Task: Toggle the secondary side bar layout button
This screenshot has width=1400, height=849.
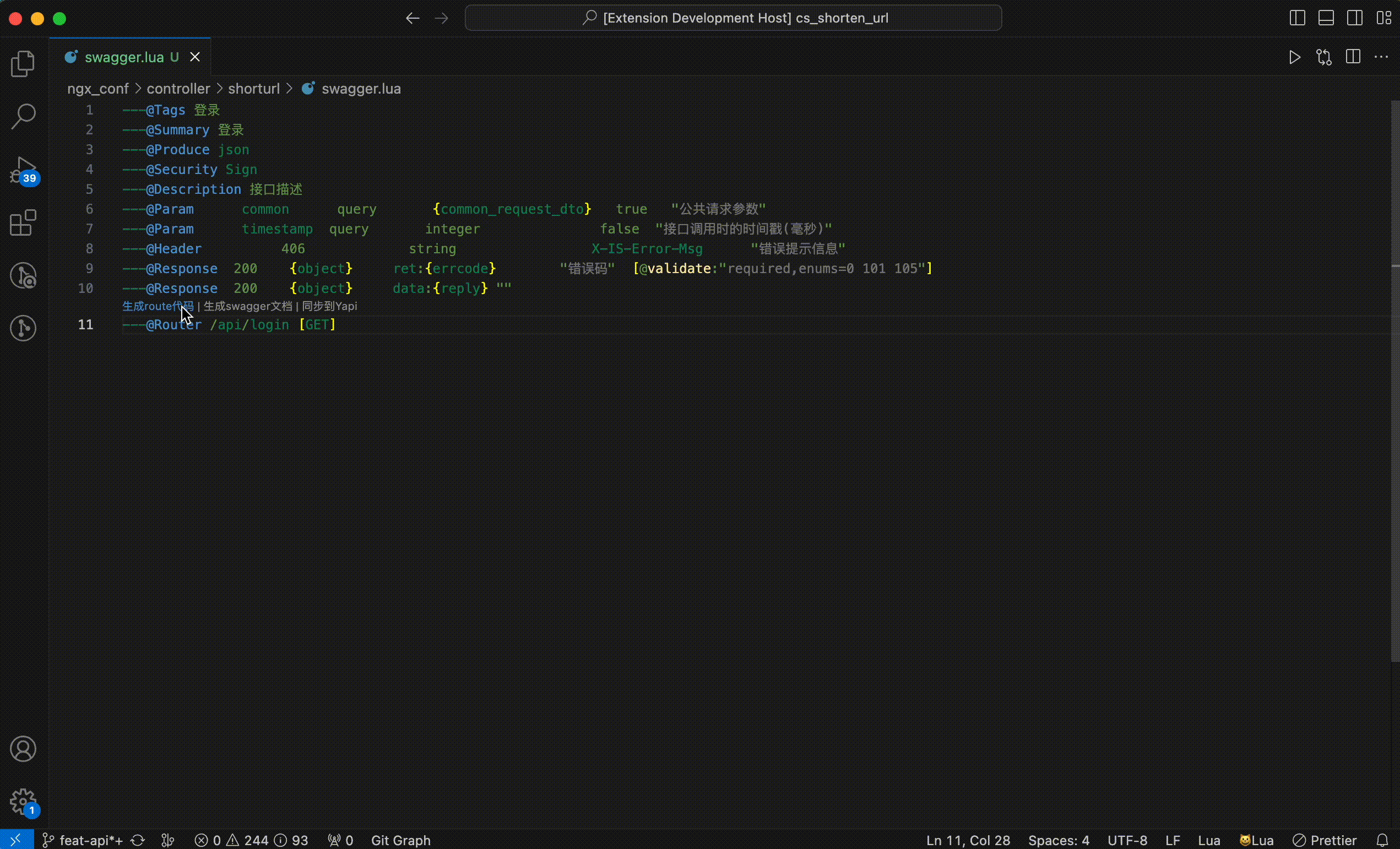Action: 1354,18
